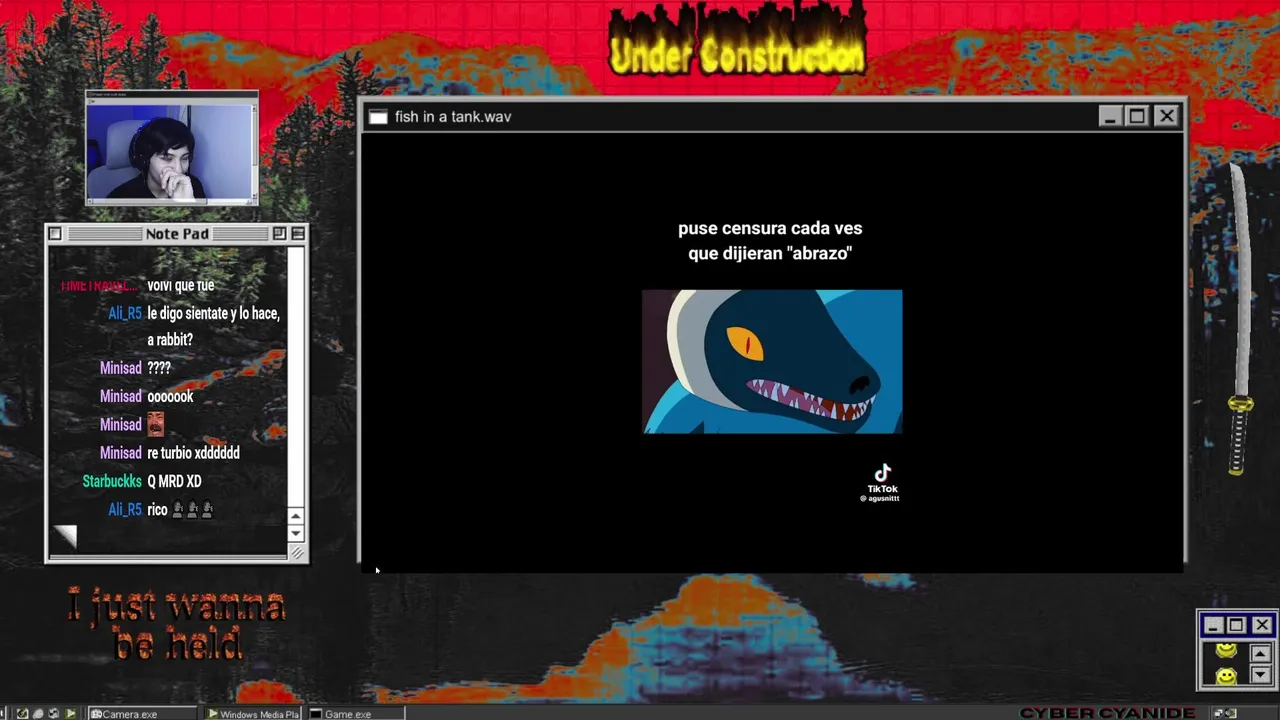Close the smiley emoji widget window
This screenshot has width=1280, height=720.
click(1262, 625)
